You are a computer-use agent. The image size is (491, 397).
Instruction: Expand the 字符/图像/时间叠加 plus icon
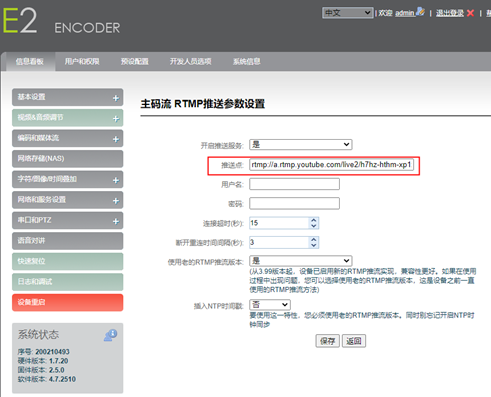116,180
